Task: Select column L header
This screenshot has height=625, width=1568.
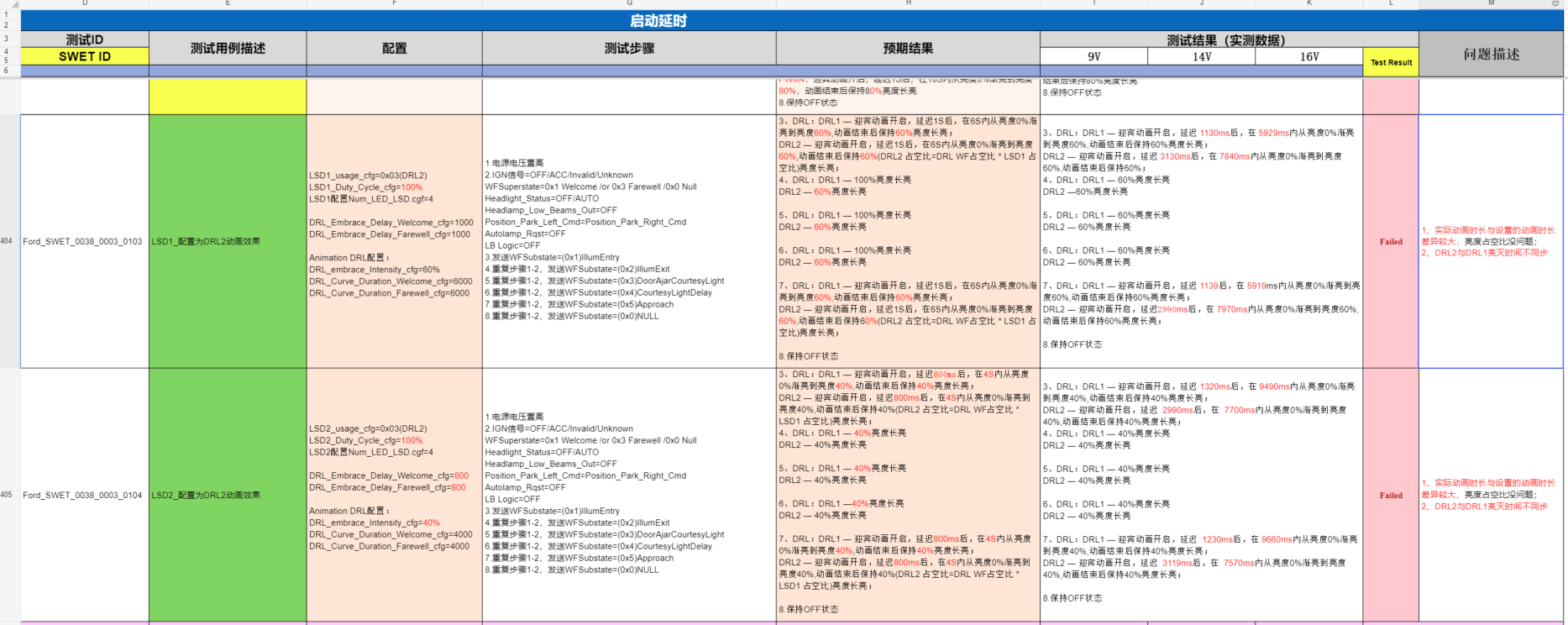Action: pos(1391,3)
